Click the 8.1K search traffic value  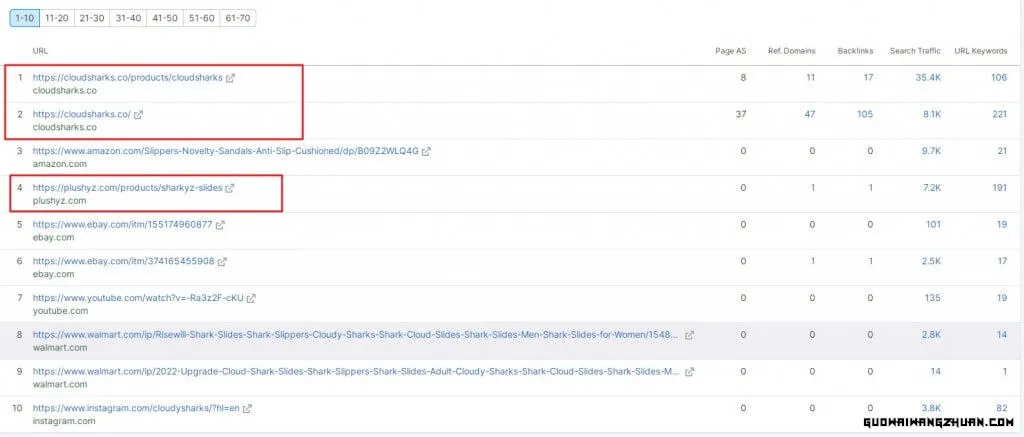(931, 114)
